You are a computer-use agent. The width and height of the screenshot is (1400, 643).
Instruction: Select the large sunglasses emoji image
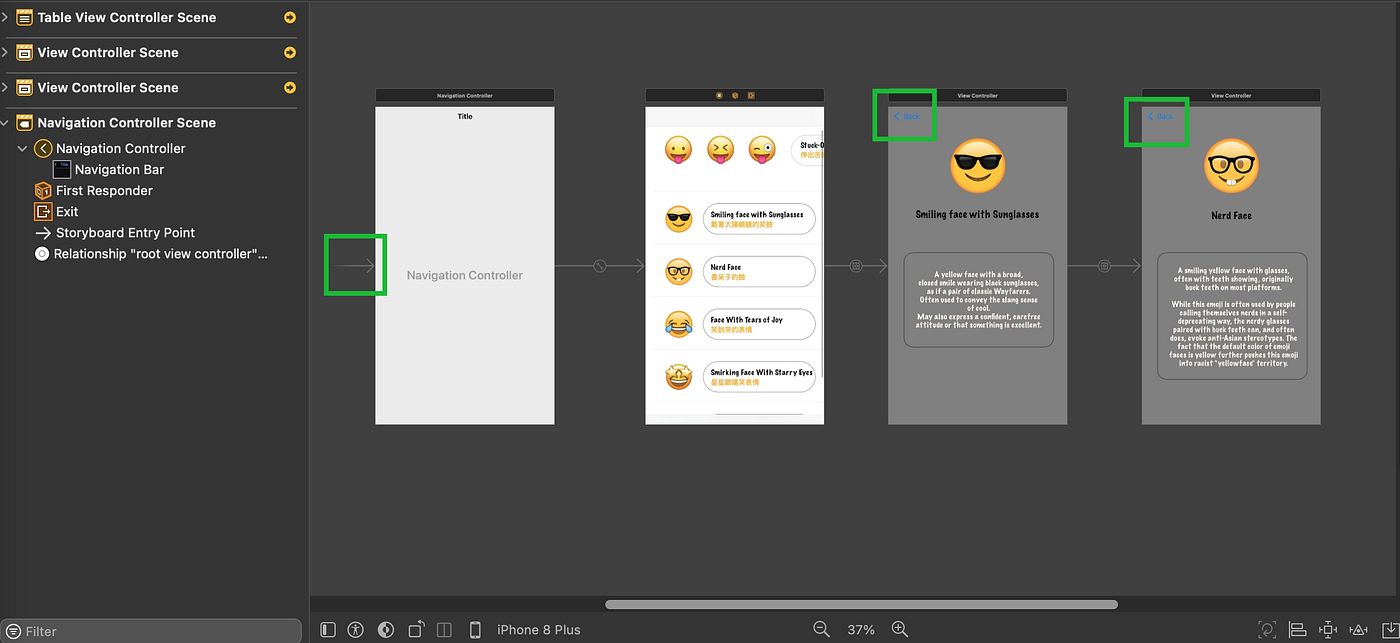pyautogui.click(x=977, y=167)
